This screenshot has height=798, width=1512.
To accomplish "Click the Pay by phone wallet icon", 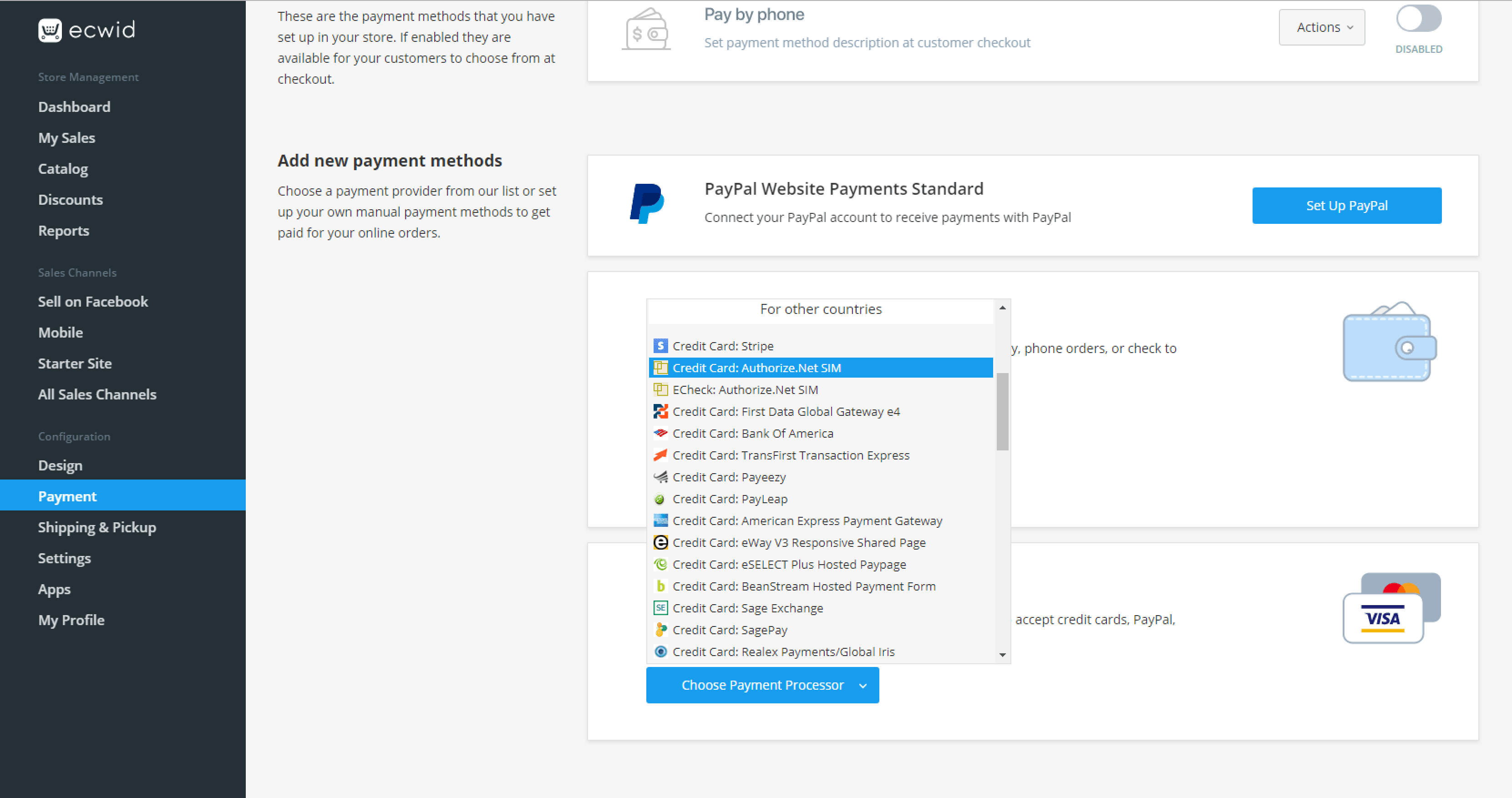I will pyautogui.click(x=646, y=29).
